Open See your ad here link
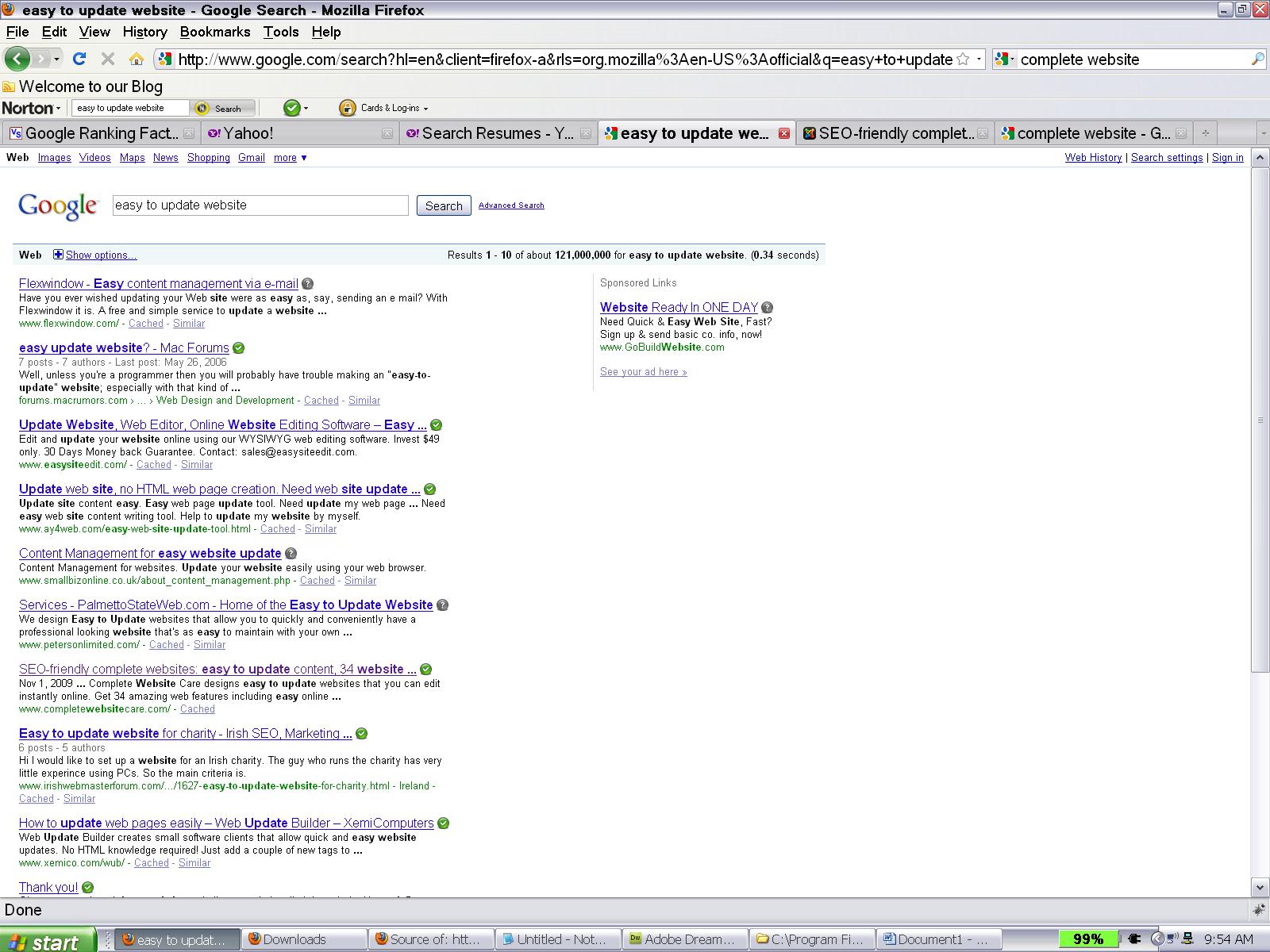Image resolution: width=1270 pixels, height=952 pixels. (644, 372)
